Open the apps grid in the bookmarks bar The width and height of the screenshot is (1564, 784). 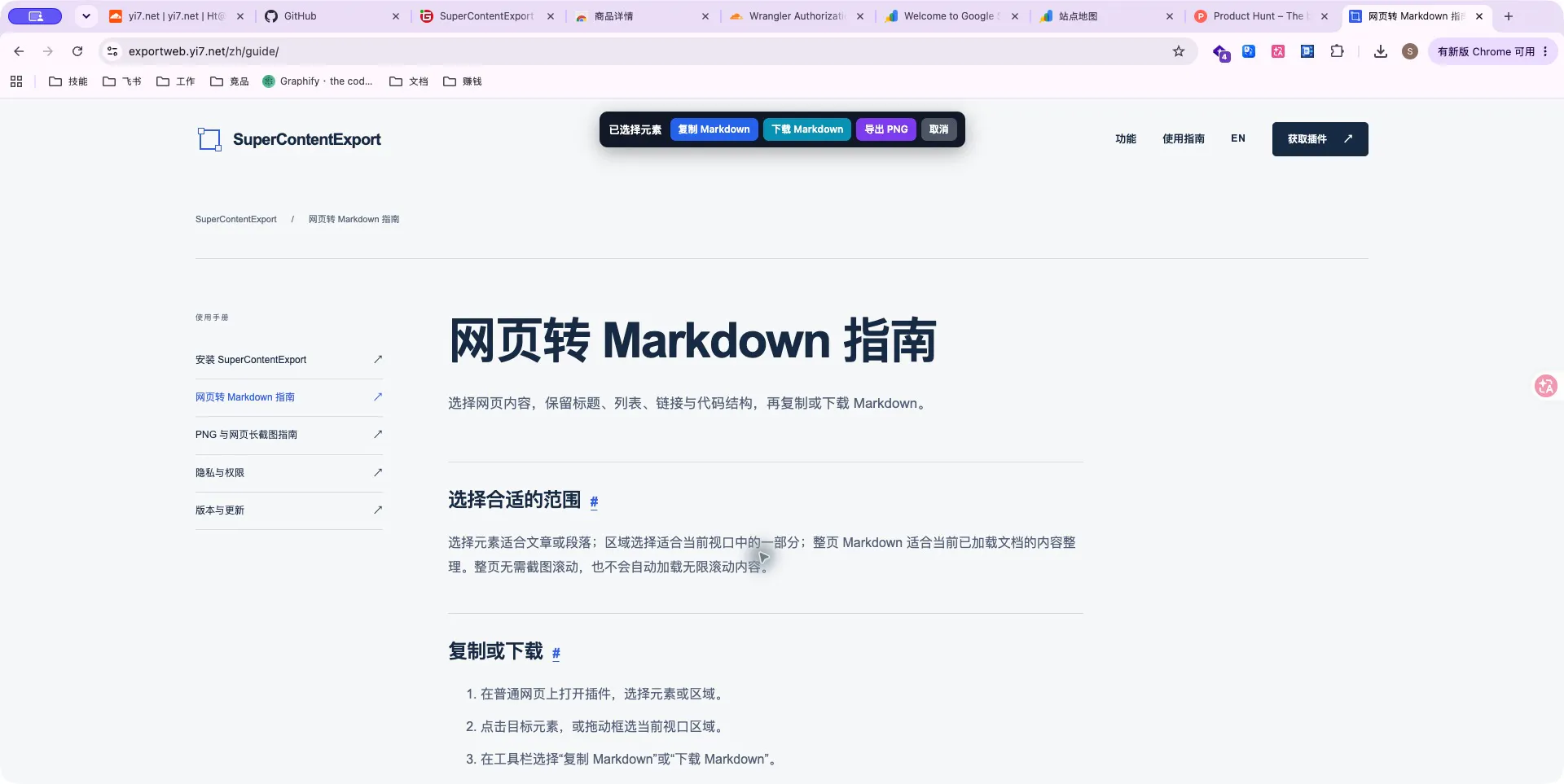[x=16, y=81]
